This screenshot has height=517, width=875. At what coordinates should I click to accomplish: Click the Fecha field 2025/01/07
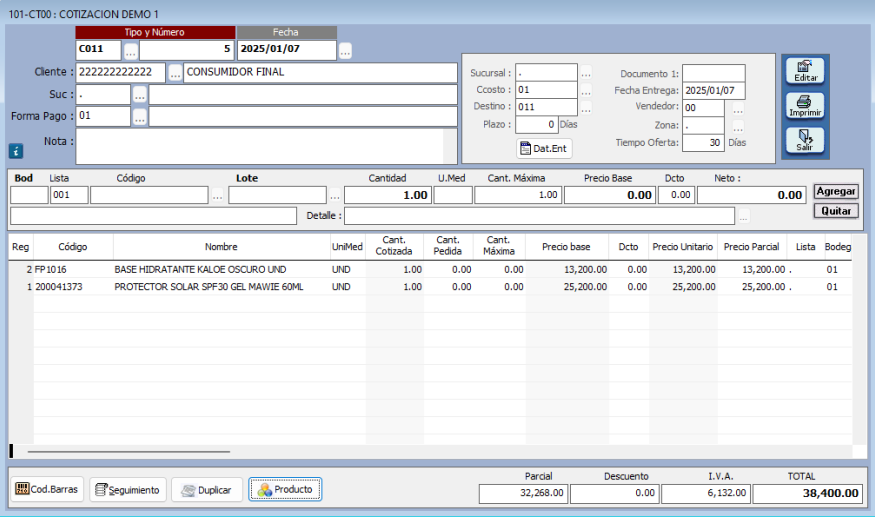pyautogui.click(x=287, y=50)
